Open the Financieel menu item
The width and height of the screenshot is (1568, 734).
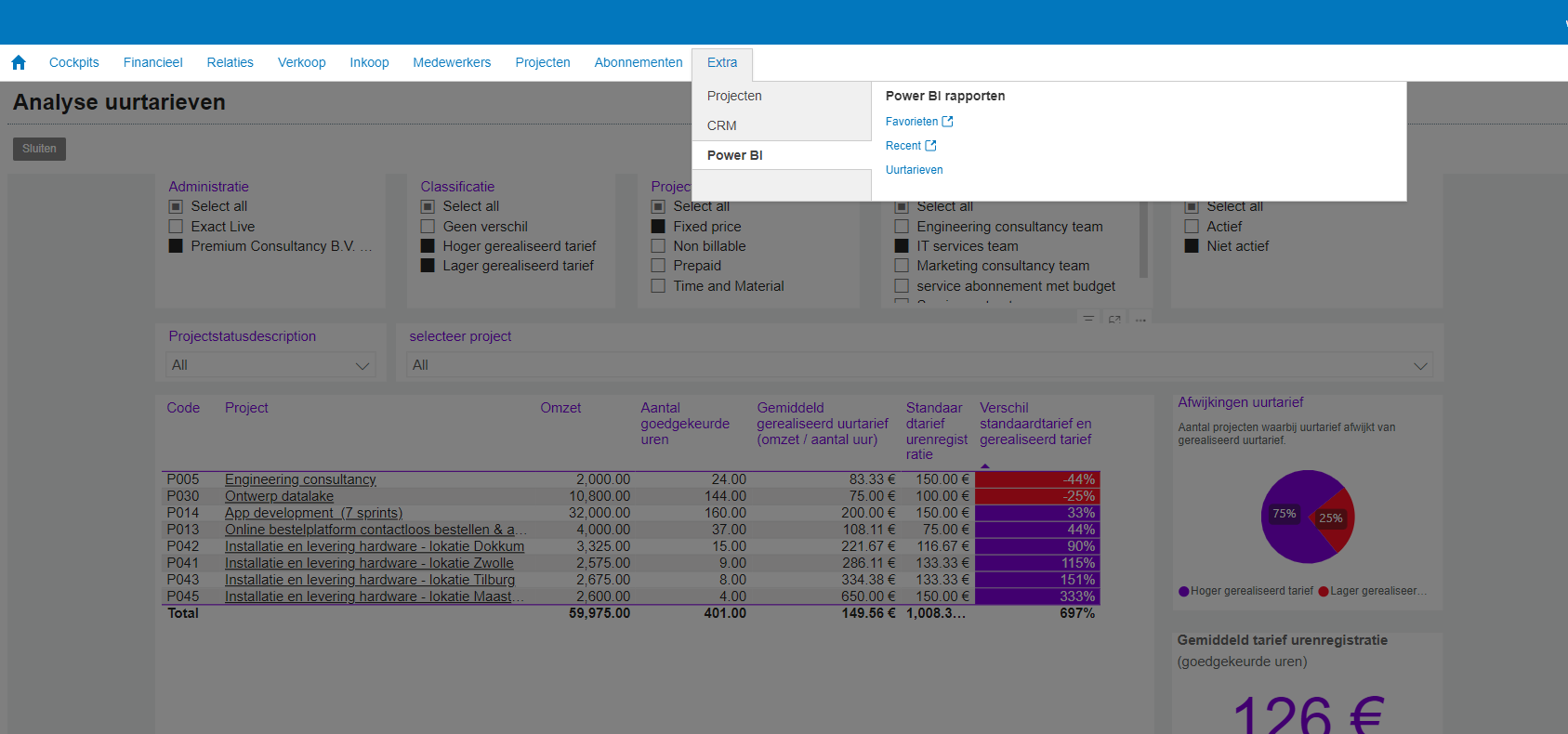pos(152,62)
